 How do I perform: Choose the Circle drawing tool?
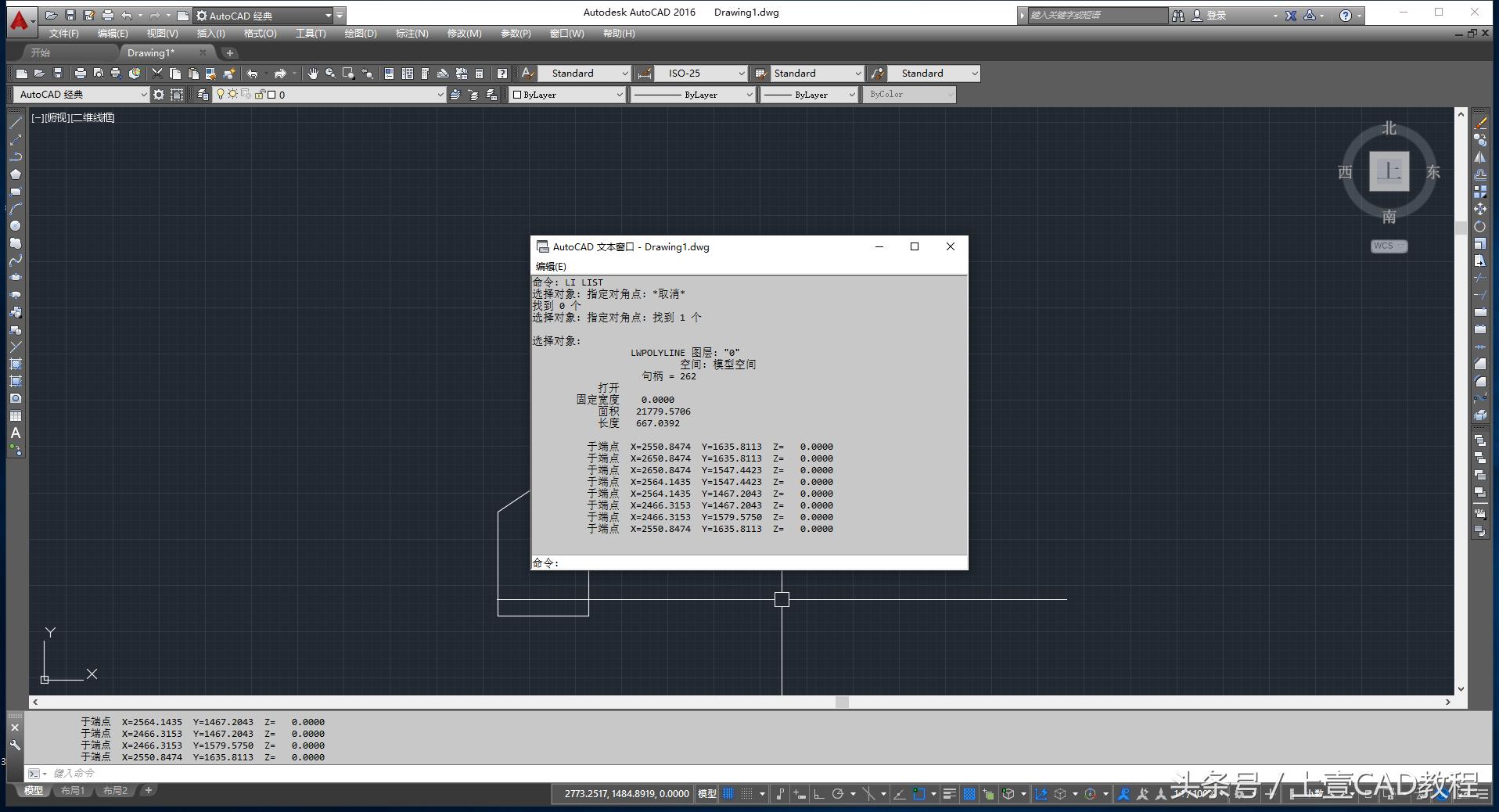15,226
